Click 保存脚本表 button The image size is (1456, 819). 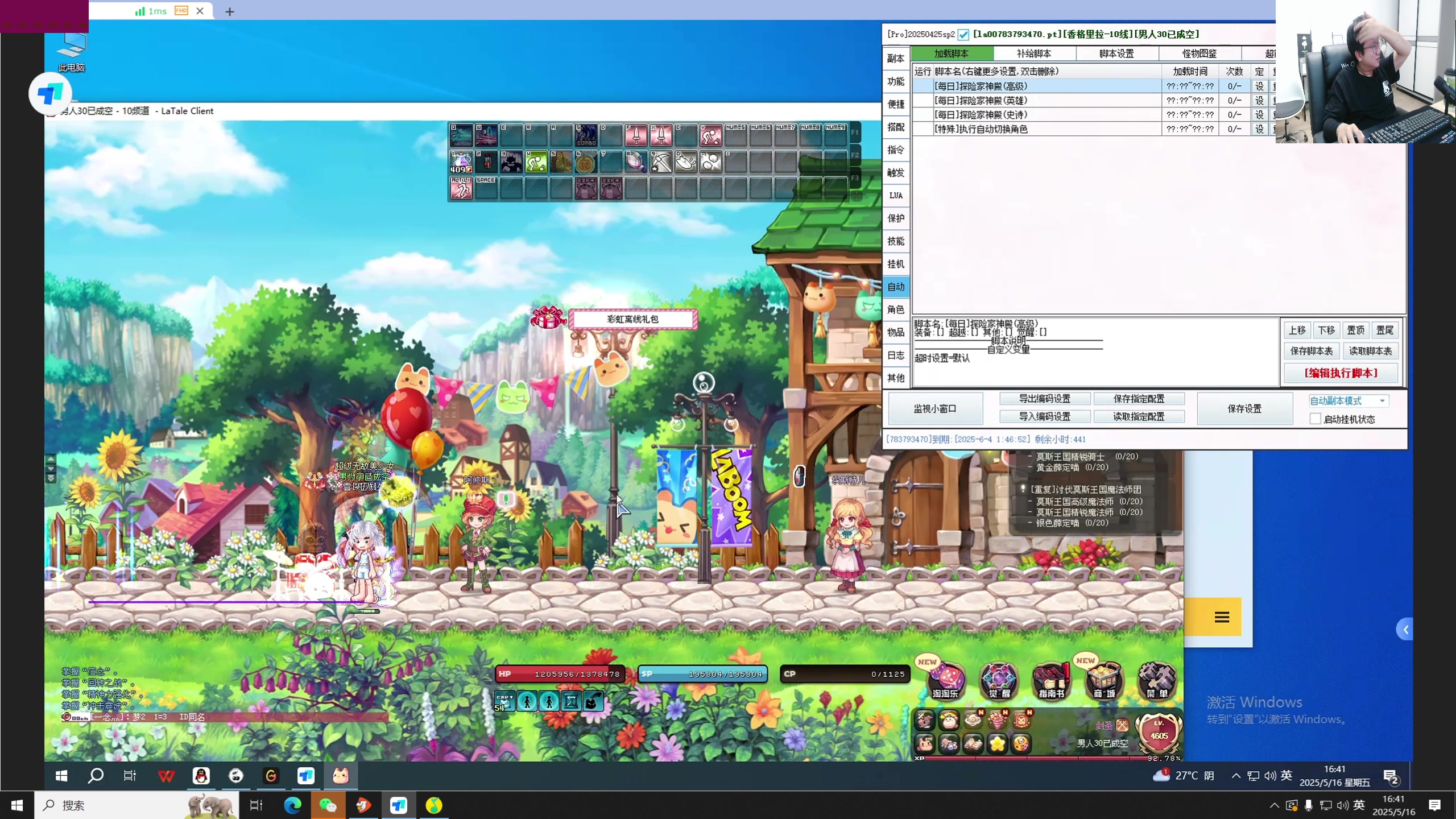click(x=1312, y=351)
